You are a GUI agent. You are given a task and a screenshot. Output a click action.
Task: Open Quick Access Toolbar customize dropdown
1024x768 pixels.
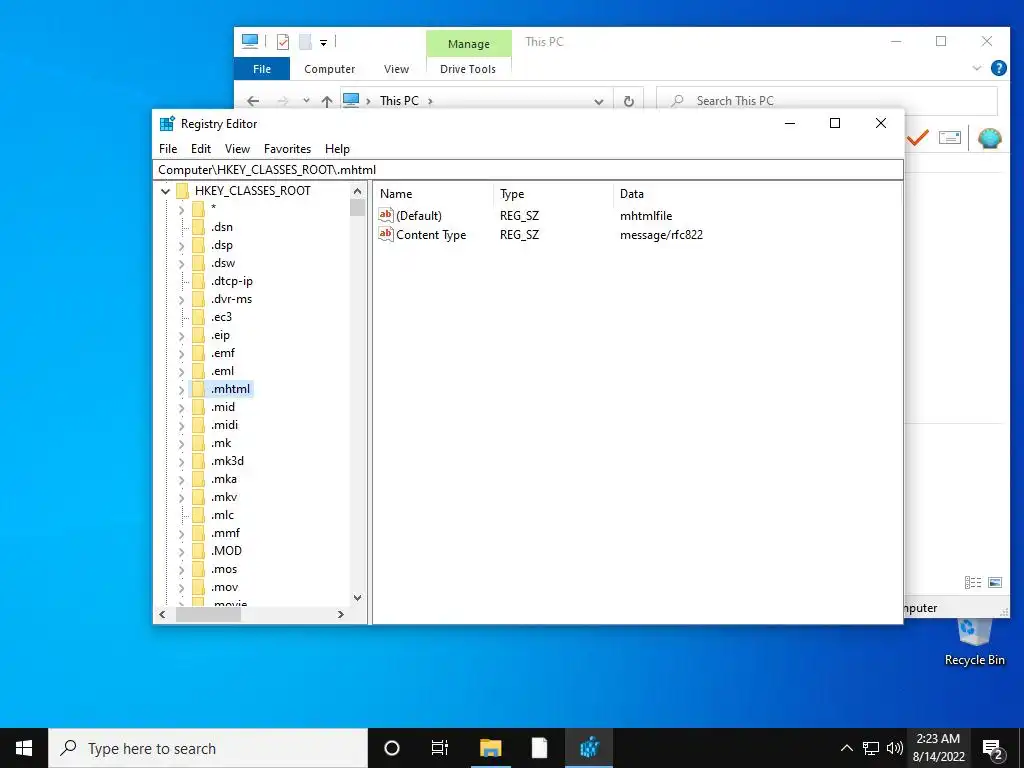(x=323, y=43)
